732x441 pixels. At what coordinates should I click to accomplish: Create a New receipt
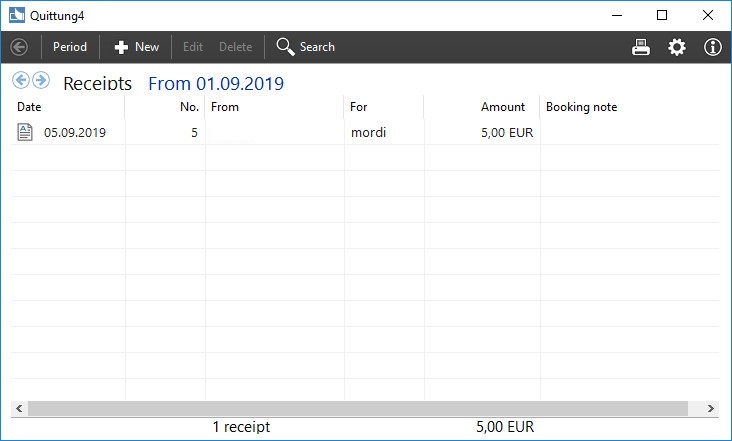[136, 47]
